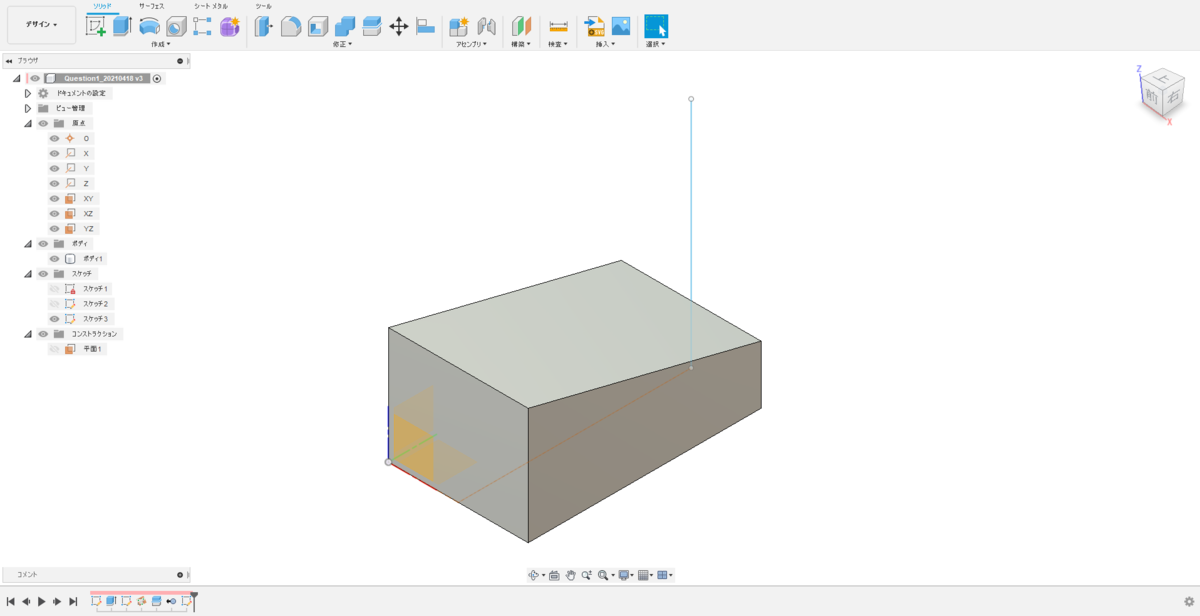Viewport: 1200px width, 616px height.
Task: Toggle visibility of XY plane
Action: click(x=55, y=198)
